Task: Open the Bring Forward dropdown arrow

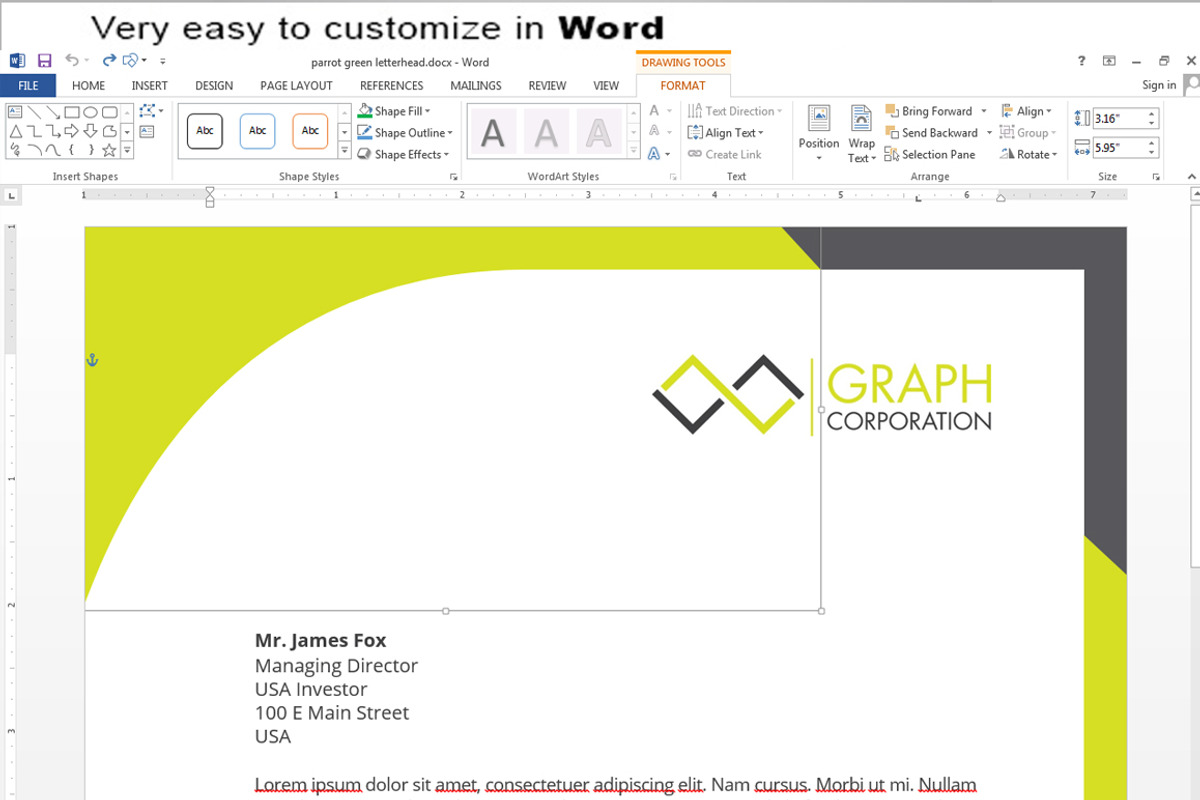Action: (x=984, y=111)
